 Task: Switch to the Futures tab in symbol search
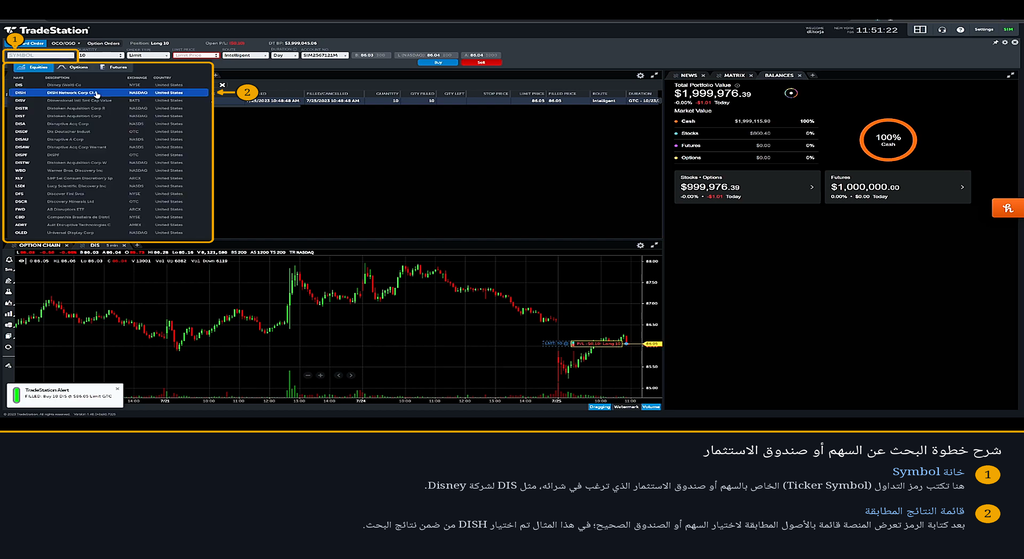[114, 67]
